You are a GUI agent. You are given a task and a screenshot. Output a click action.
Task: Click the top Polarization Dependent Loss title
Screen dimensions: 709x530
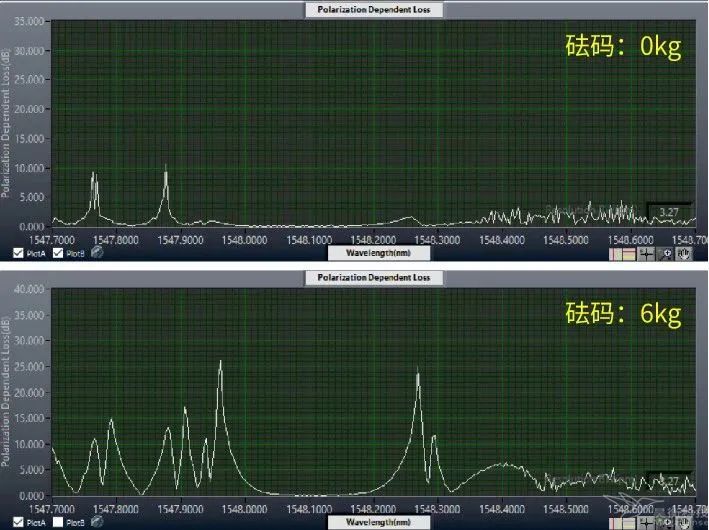click(373, 9)
